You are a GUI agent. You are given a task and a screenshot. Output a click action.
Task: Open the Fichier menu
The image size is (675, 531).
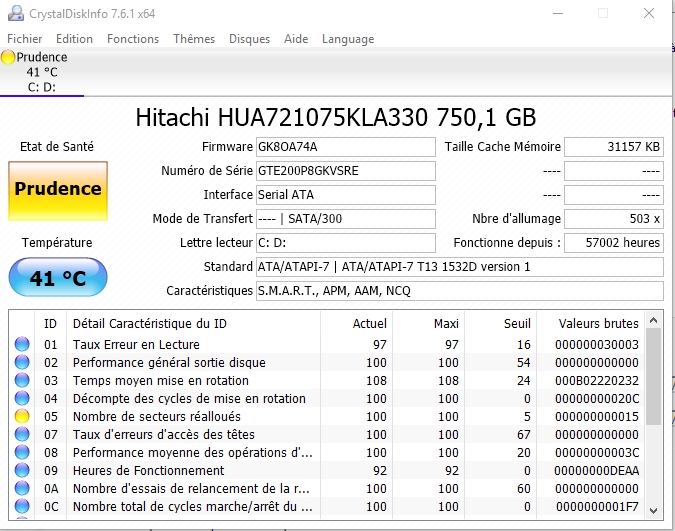(25, 39)
